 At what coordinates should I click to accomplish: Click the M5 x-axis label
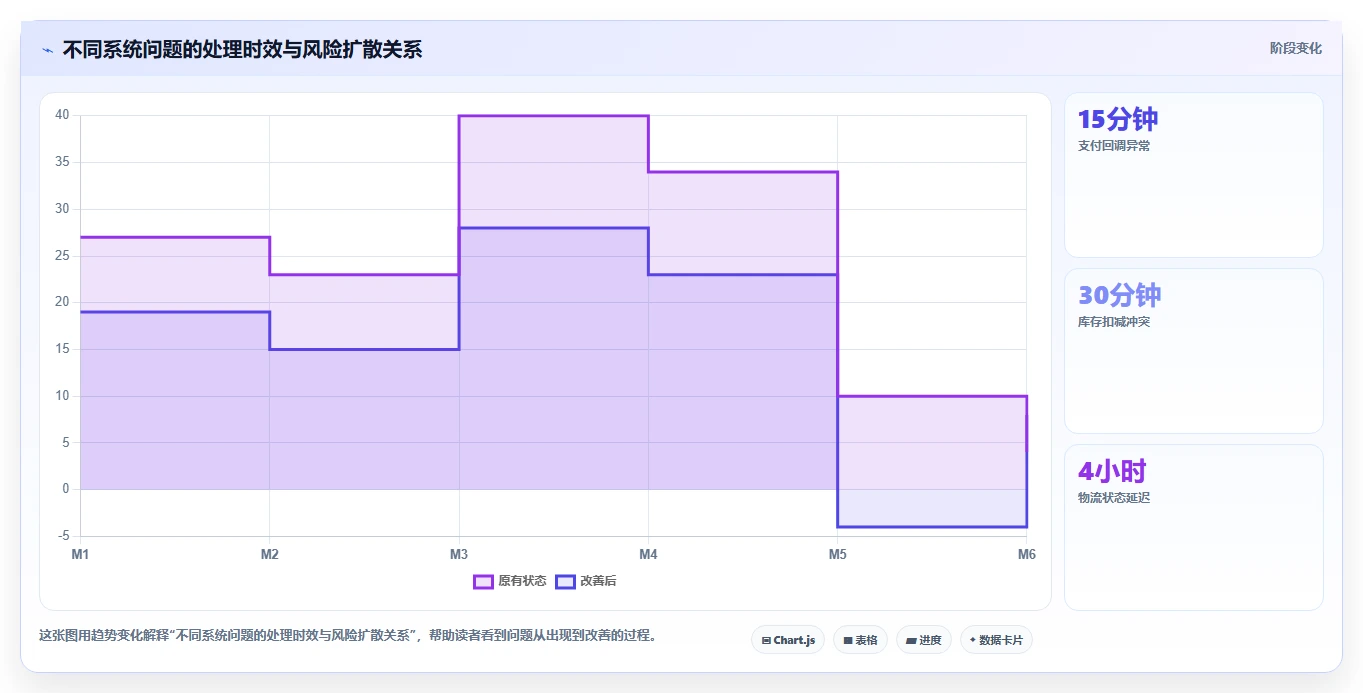pyautogui.click(x=837, y=553)
